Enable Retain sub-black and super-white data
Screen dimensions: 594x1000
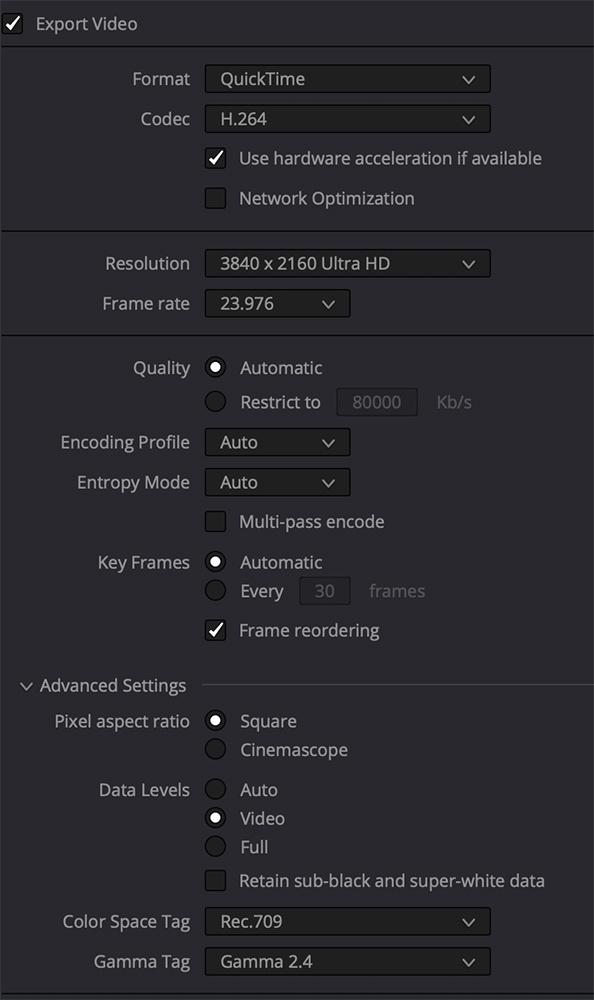[216, 881]
